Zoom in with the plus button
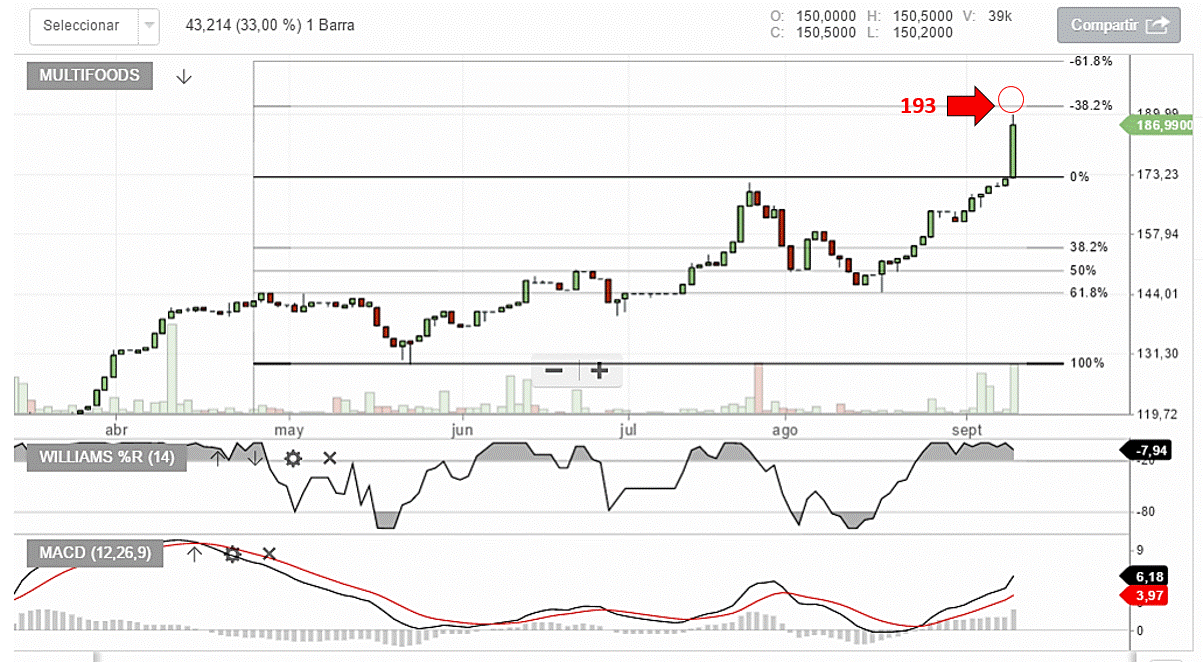The image size is (1203, 662). point(599,371)
